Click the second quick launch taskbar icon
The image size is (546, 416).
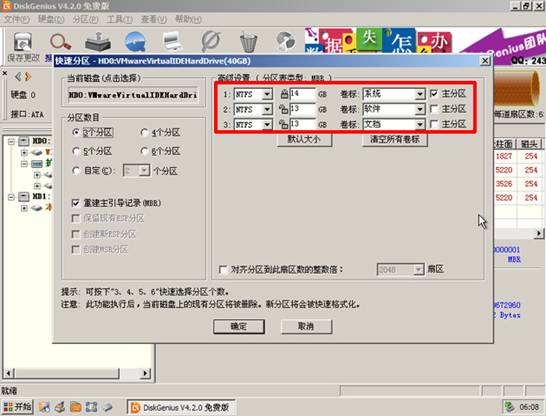pos(60,407)
